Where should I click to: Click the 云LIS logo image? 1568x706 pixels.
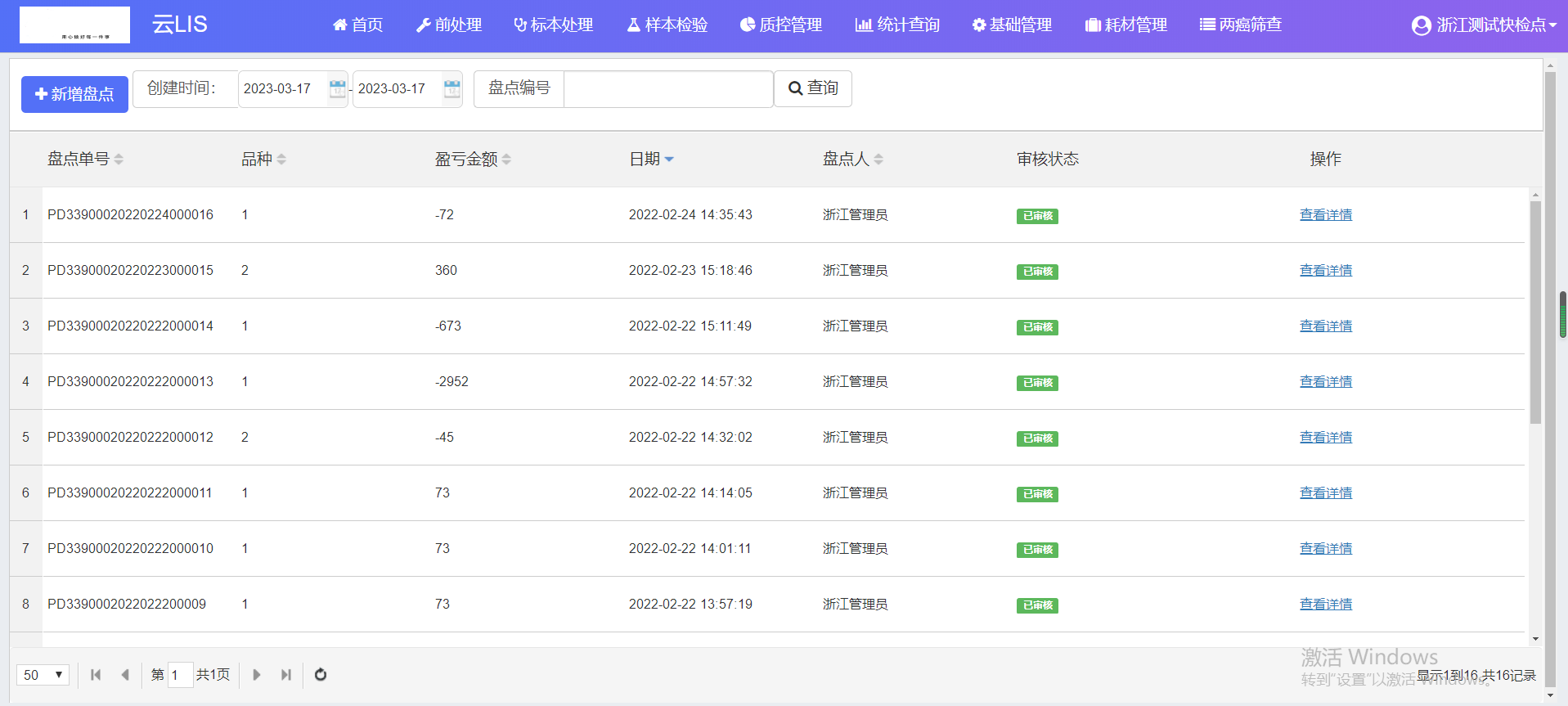[74, 25]
